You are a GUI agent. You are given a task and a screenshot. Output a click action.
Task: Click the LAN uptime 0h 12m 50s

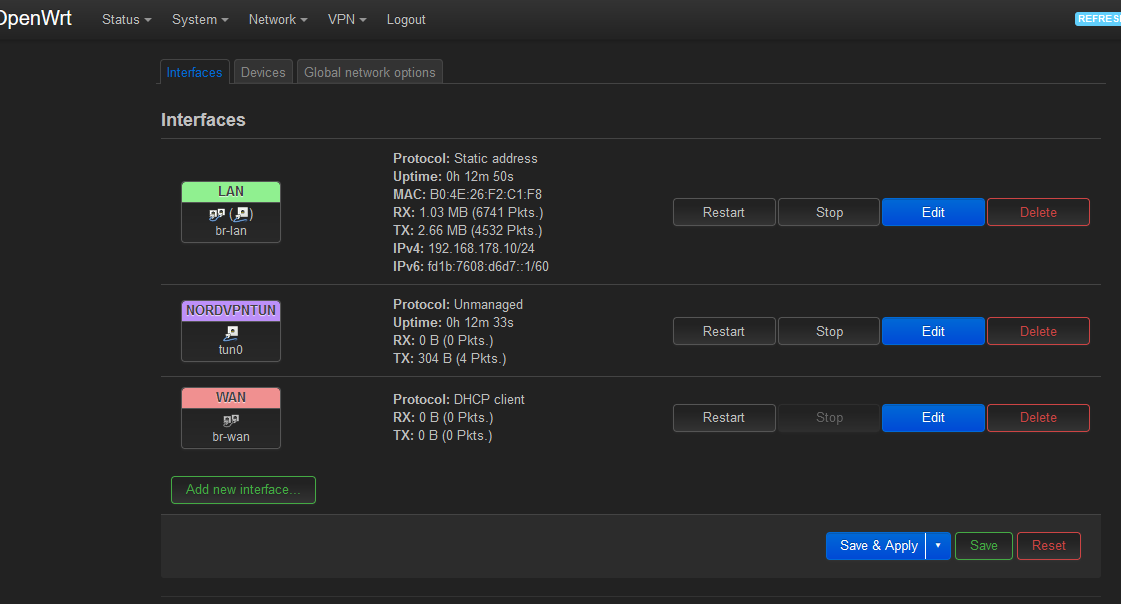point(480,177)
